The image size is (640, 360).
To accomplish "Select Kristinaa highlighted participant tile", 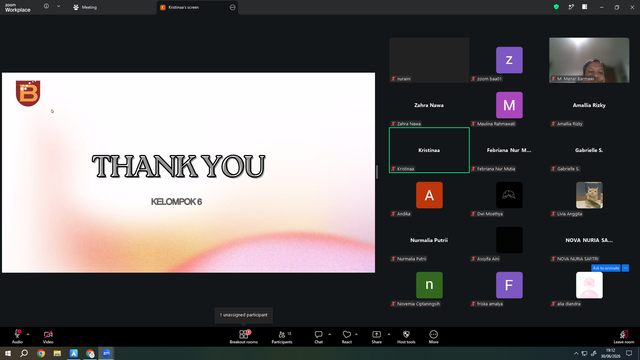I will pyautogui.click(x=429, y=150).
